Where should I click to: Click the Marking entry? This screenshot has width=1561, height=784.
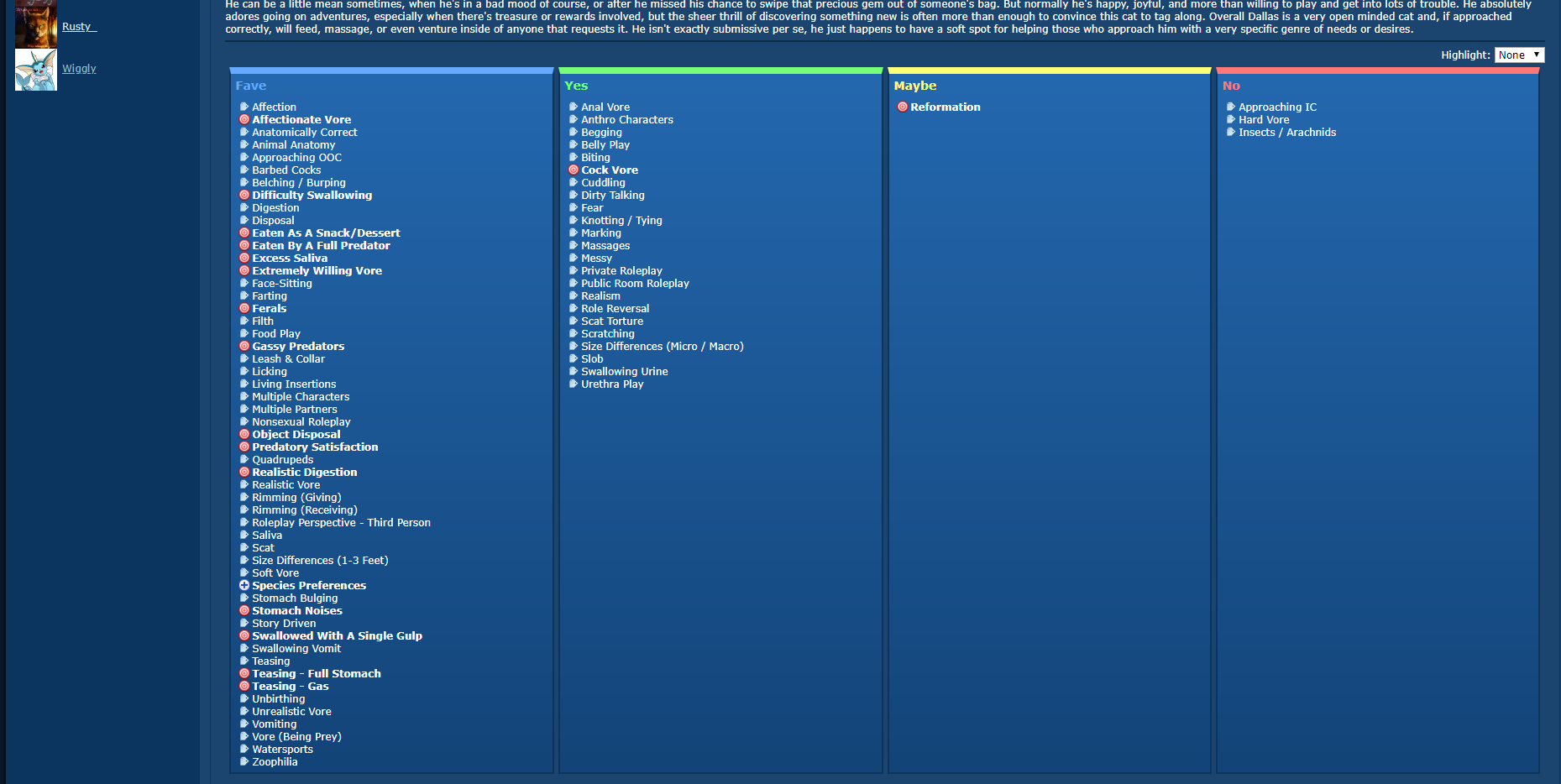(x=601, y=233)
